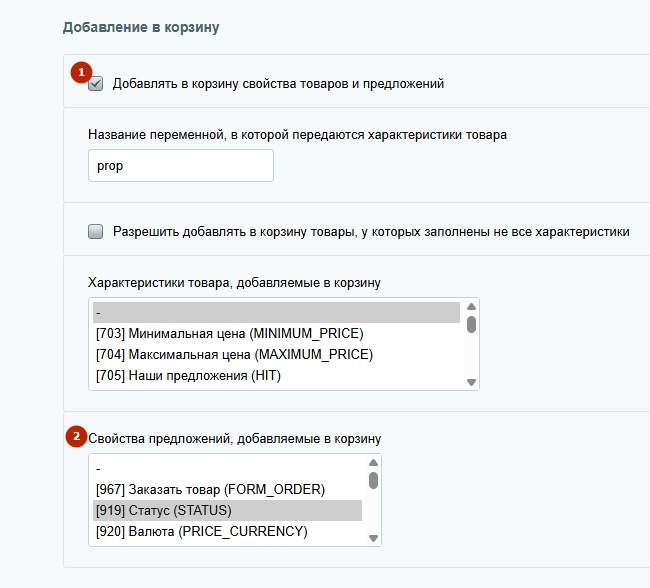The width and height of the screenshot is (650, 588).
Task: Click the 'Добавление в корзину' section heading
Action: point(141,27)
